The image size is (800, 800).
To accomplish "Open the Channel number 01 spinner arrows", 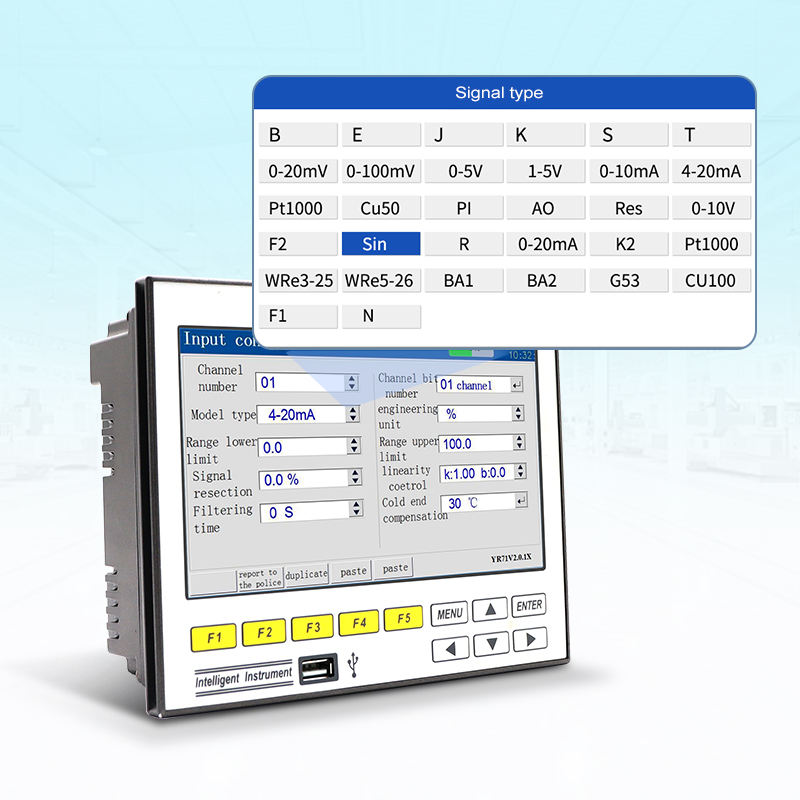I will point(352,382).
